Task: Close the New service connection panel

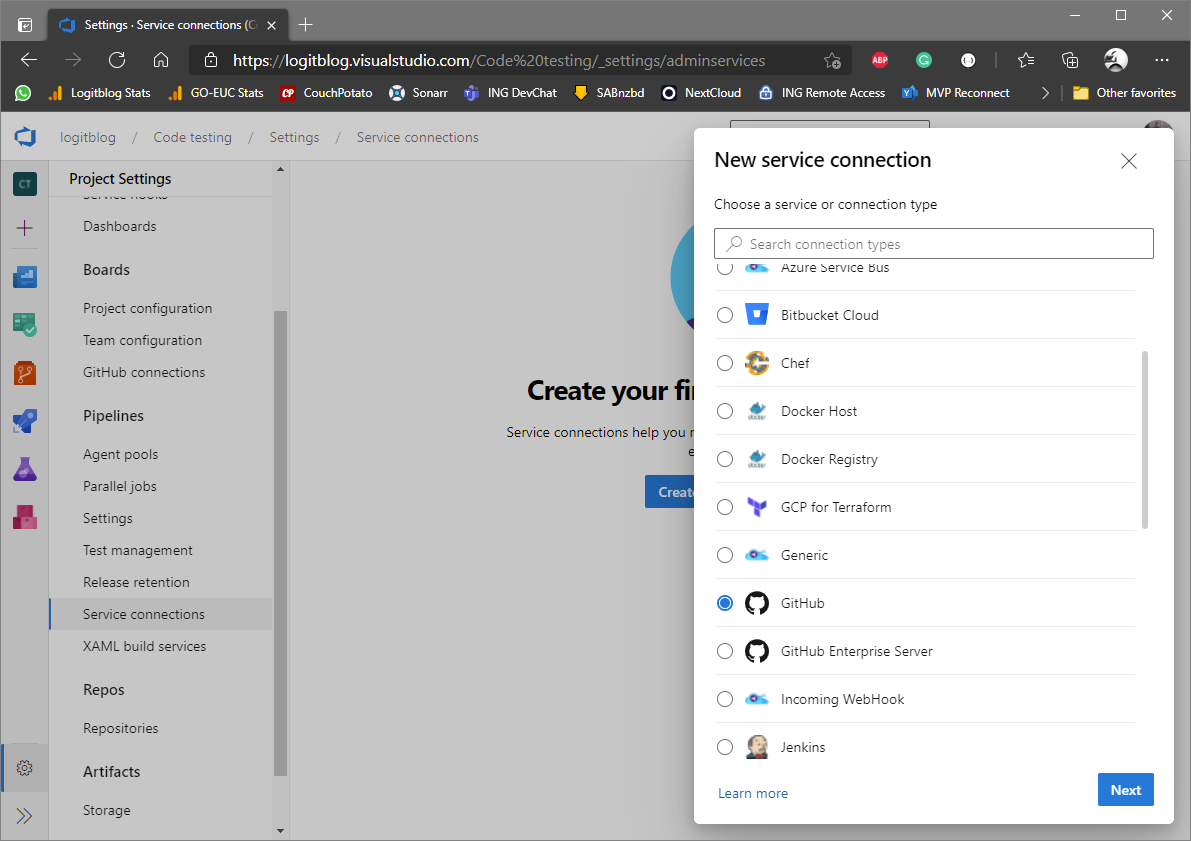Action: [1129, 161]
